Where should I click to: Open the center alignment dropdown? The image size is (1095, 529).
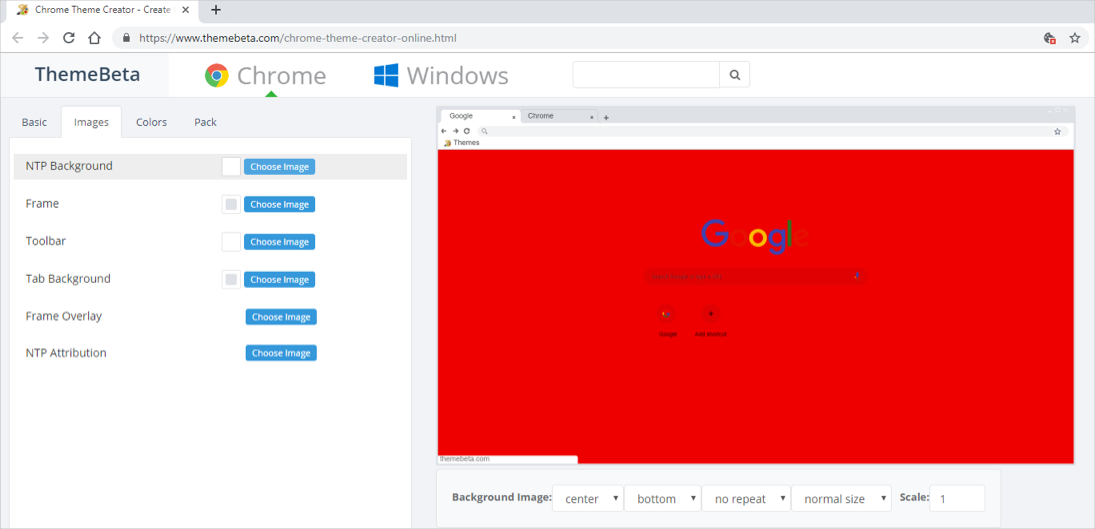point(588,498)
